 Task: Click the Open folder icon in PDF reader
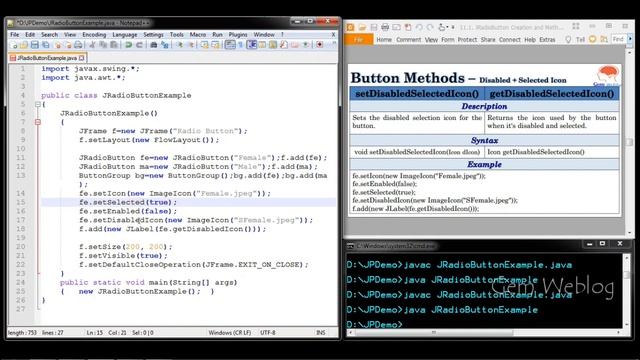362,27
